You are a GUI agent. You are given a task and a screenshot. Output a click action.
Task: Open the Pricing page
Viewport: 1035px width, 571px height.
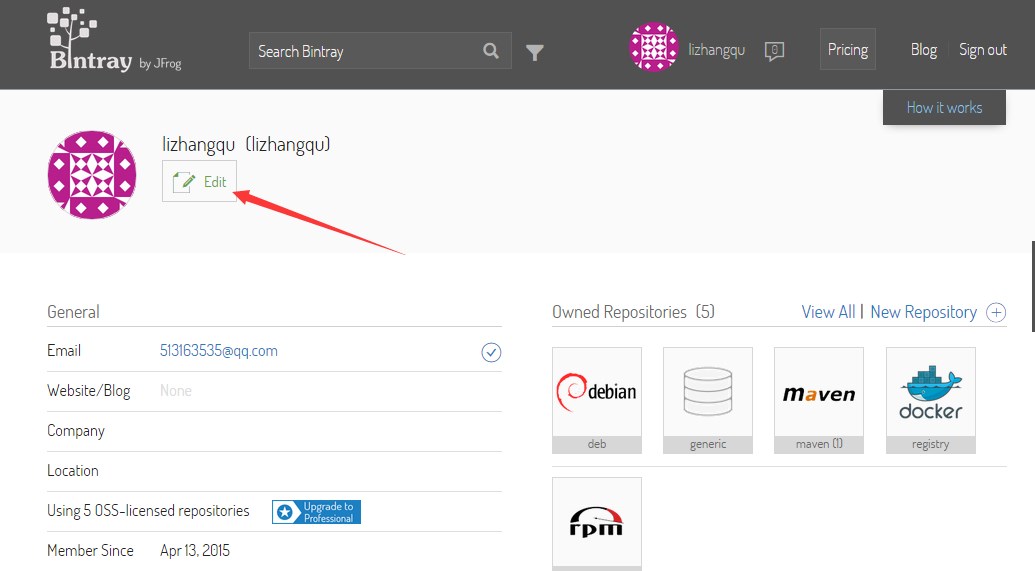[x=848, y=49]
